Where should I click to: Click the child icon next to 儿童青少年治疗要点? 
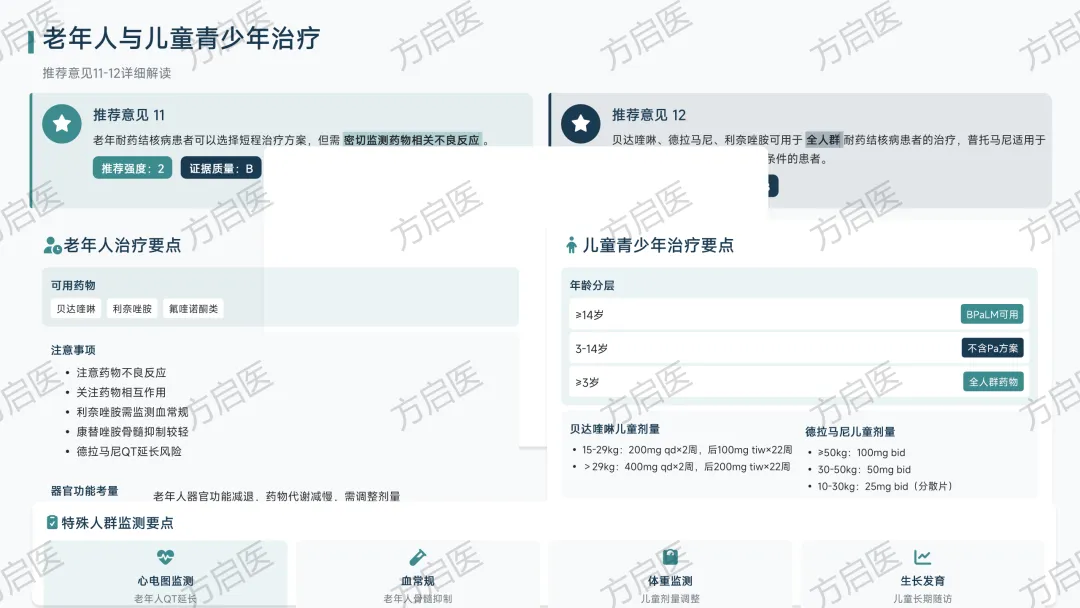[x=571, y=245]
